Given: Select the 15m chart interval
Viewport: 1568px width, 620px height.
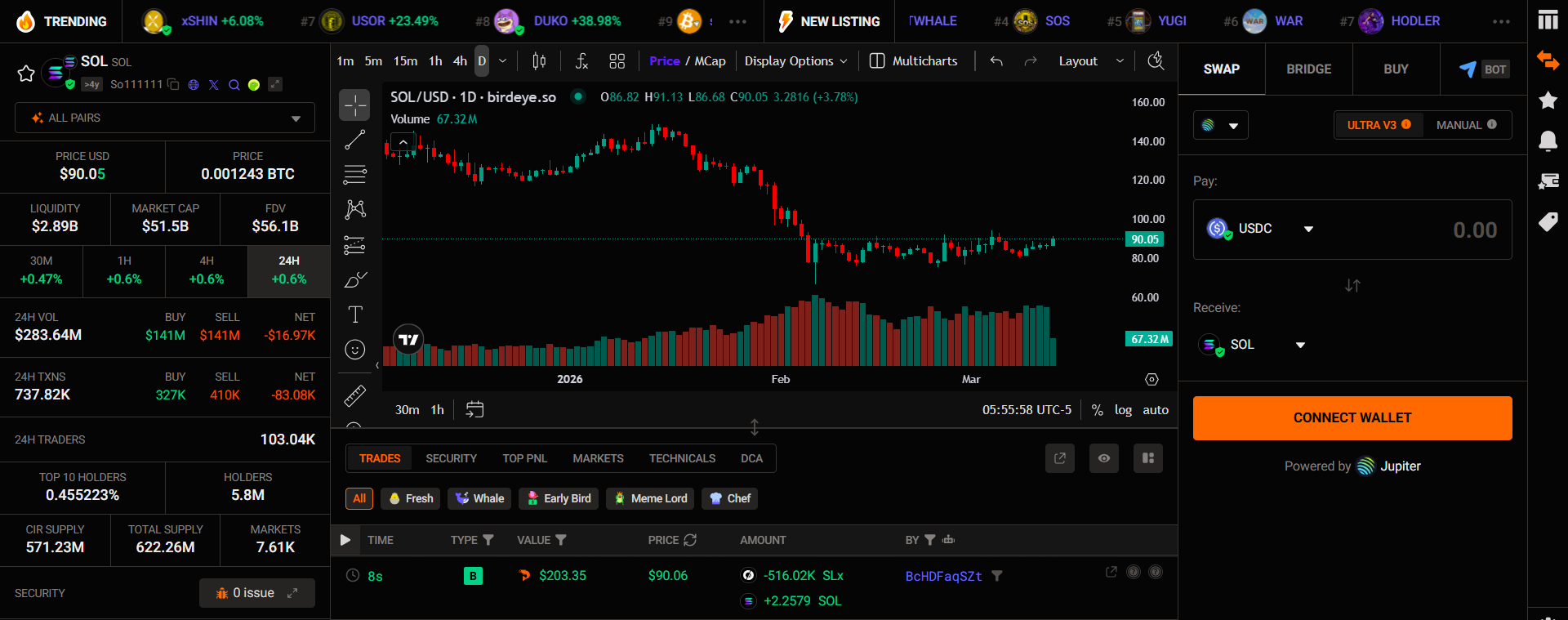Looking at the screenshot, I should click(x=405, y=61).
